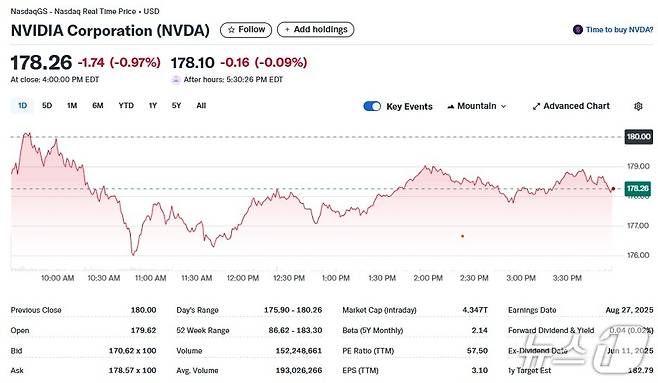Click the 177.00 price axis label
This screenshot has height=383, width=658.
pyautogui.click(x=638, y=226)
